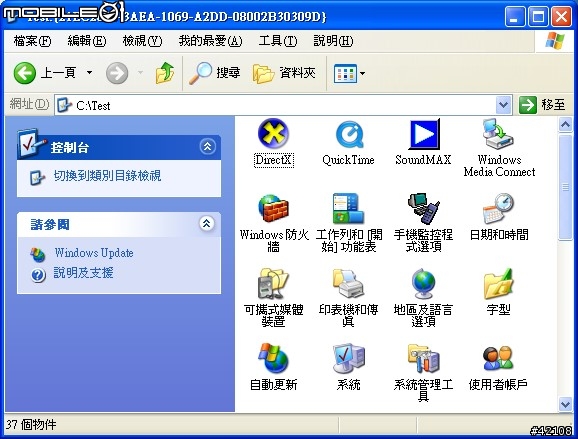Close the window with the red X
This screenshot has width=578, height=439.
tap(561, 16)
